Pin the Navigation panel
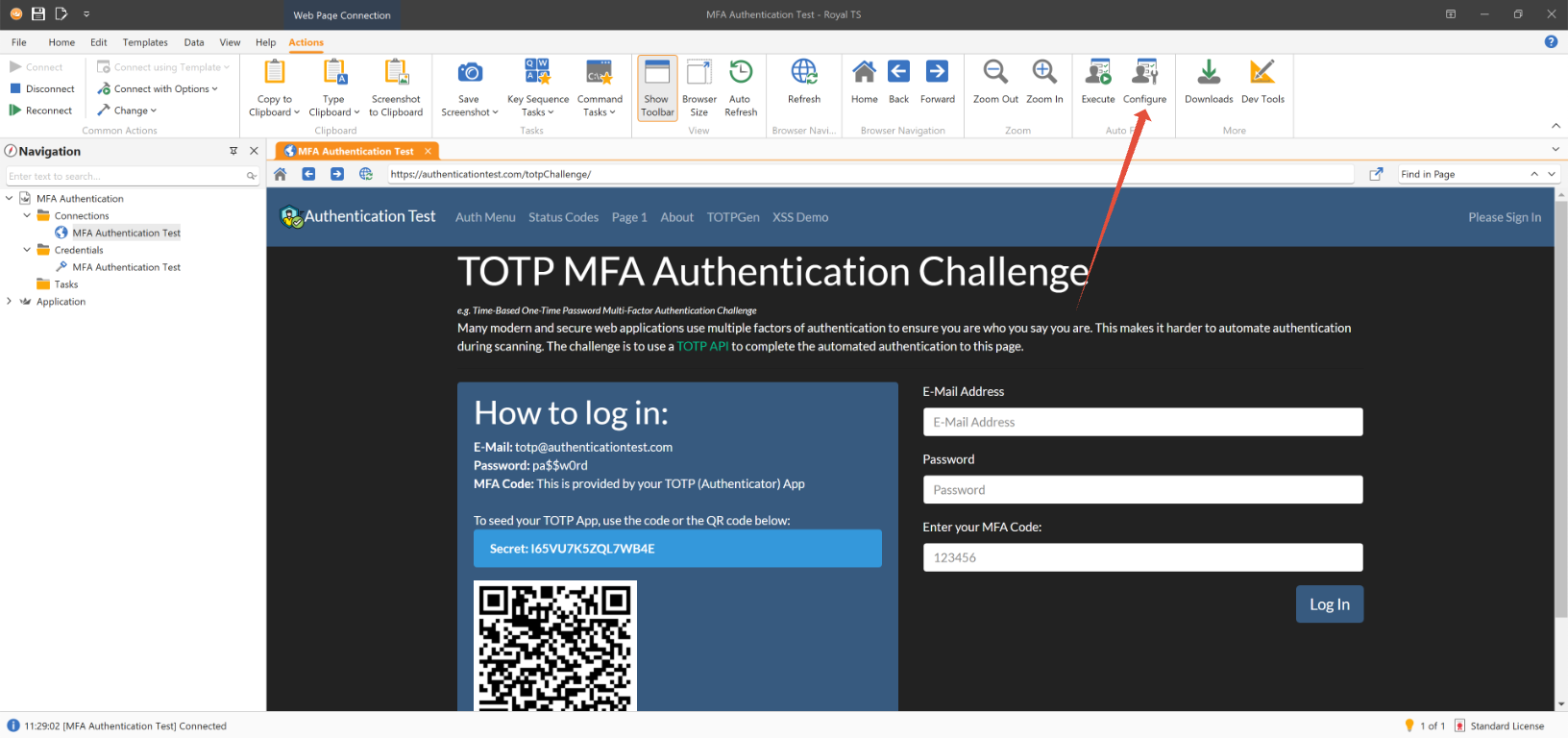 coord(233,151)
